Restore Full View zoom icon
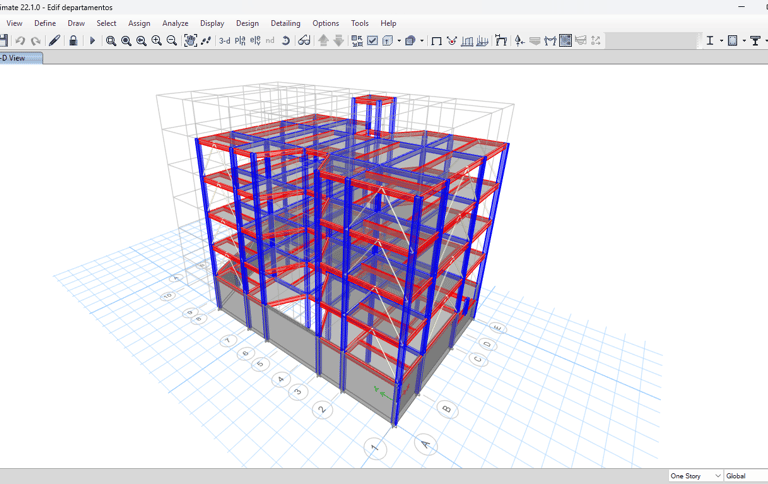This screenshot has height=484, width=768. point(126,41)
